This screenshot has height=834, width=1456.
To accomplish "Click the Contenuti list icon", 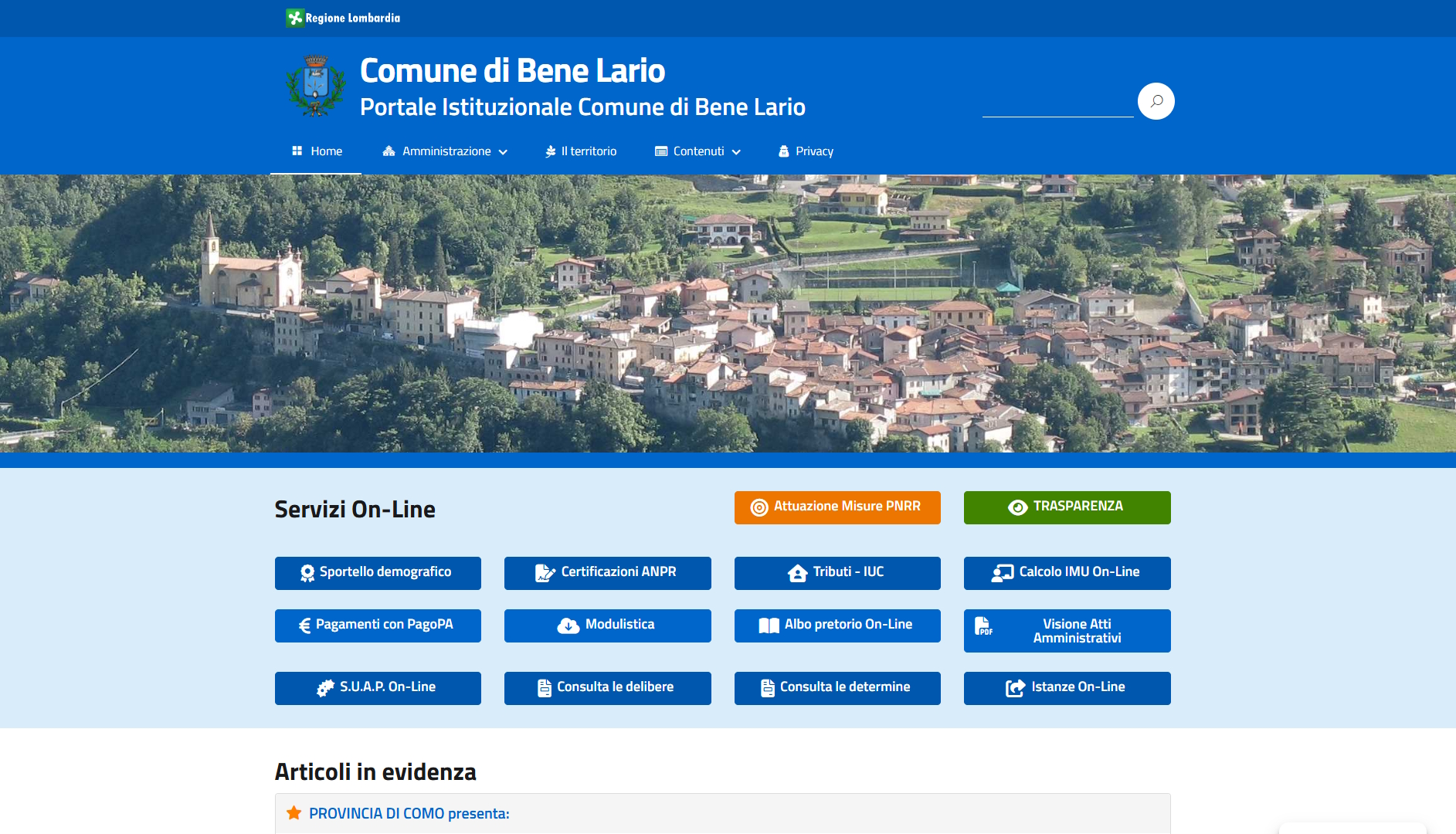I will (x=661, y=151).
